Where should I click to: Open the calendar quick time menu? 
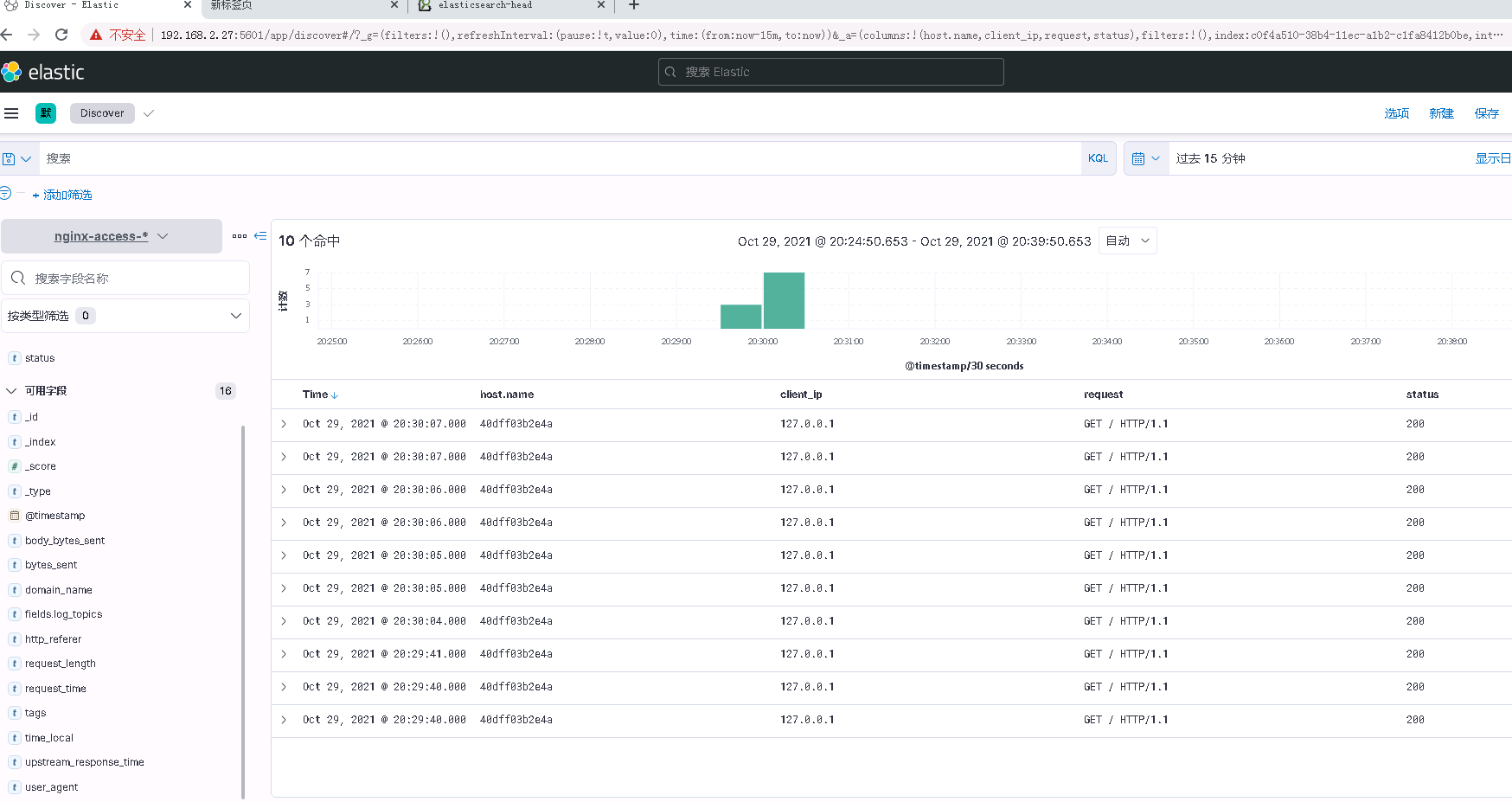pyautogui.click(x=1146, y=158)
